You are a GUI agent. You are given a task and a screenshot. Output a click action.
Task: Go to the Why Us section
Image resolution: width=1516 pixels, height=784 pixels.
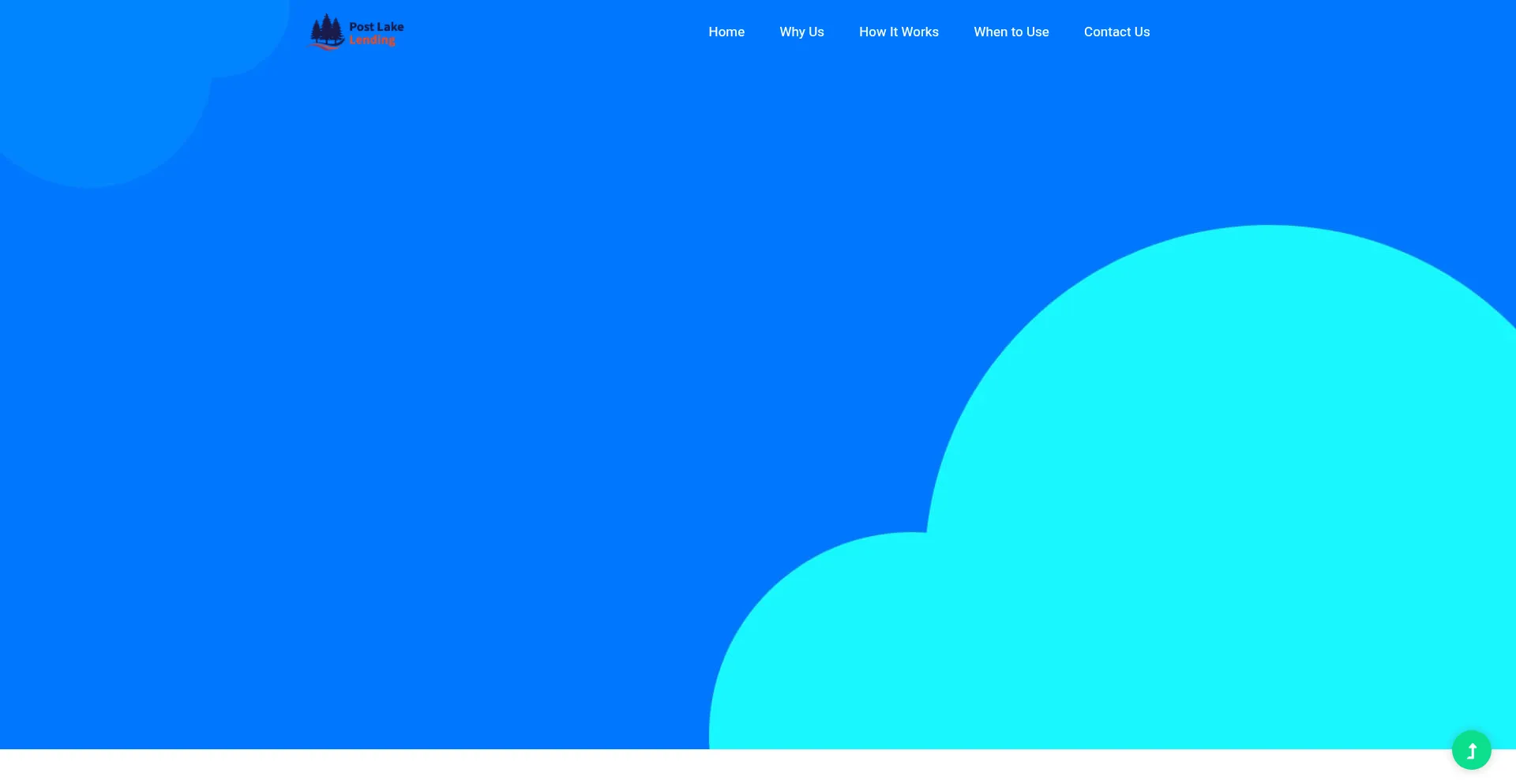click(801, 32)
